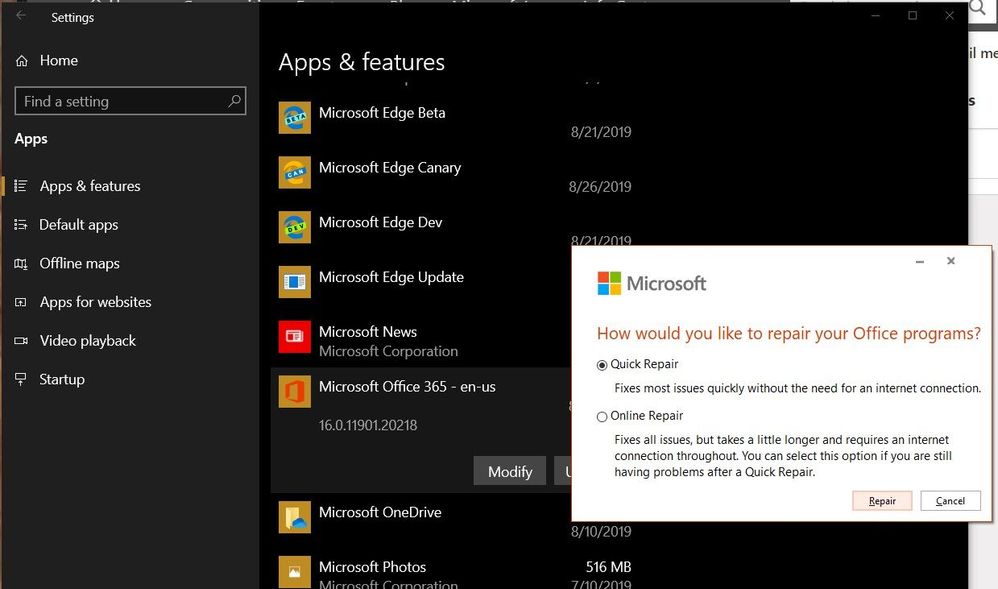The image size is (998, 589).
Task: Click the Microsoft Photos app icon
Action: point(295,572)
